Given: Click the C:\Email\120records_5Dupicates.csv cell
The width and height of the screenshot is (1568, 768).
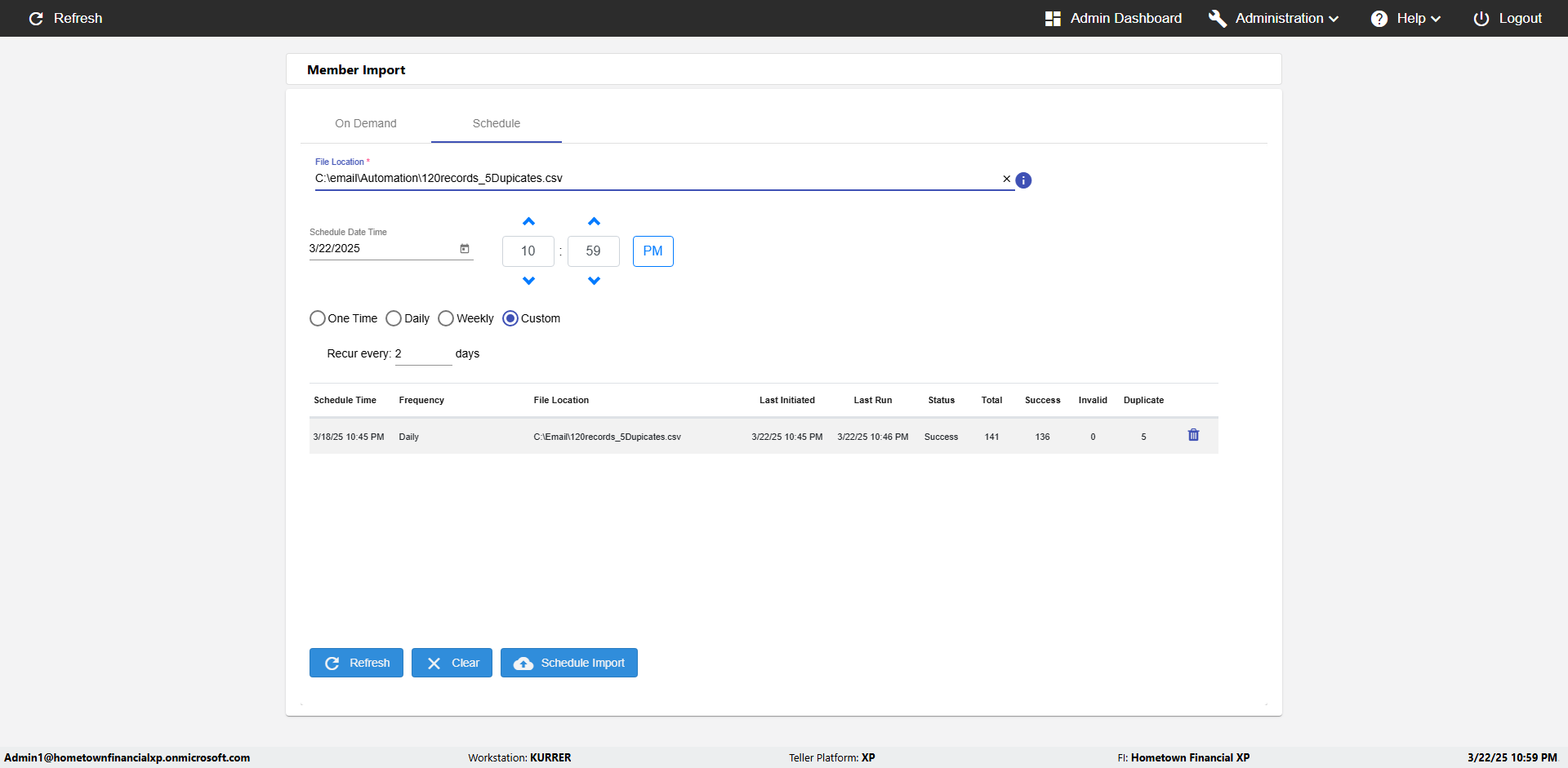Looking at the screenshot, I should (608, 437).
